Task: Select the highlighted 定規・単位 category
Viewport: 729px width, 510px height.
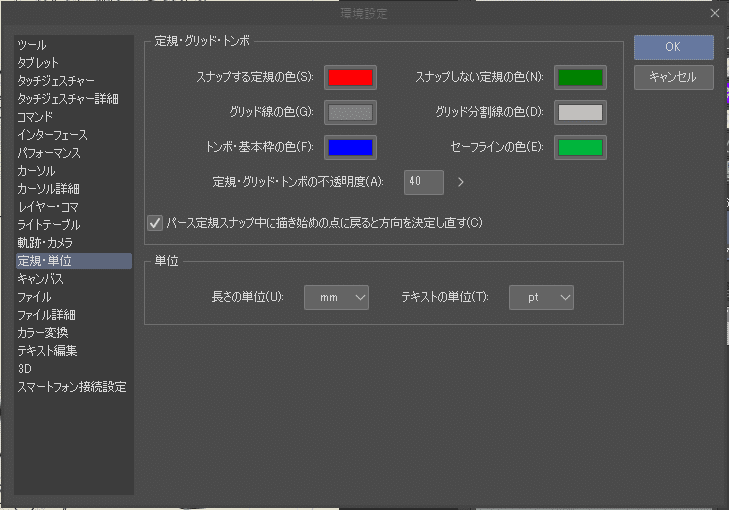Action: coord(74,261)
